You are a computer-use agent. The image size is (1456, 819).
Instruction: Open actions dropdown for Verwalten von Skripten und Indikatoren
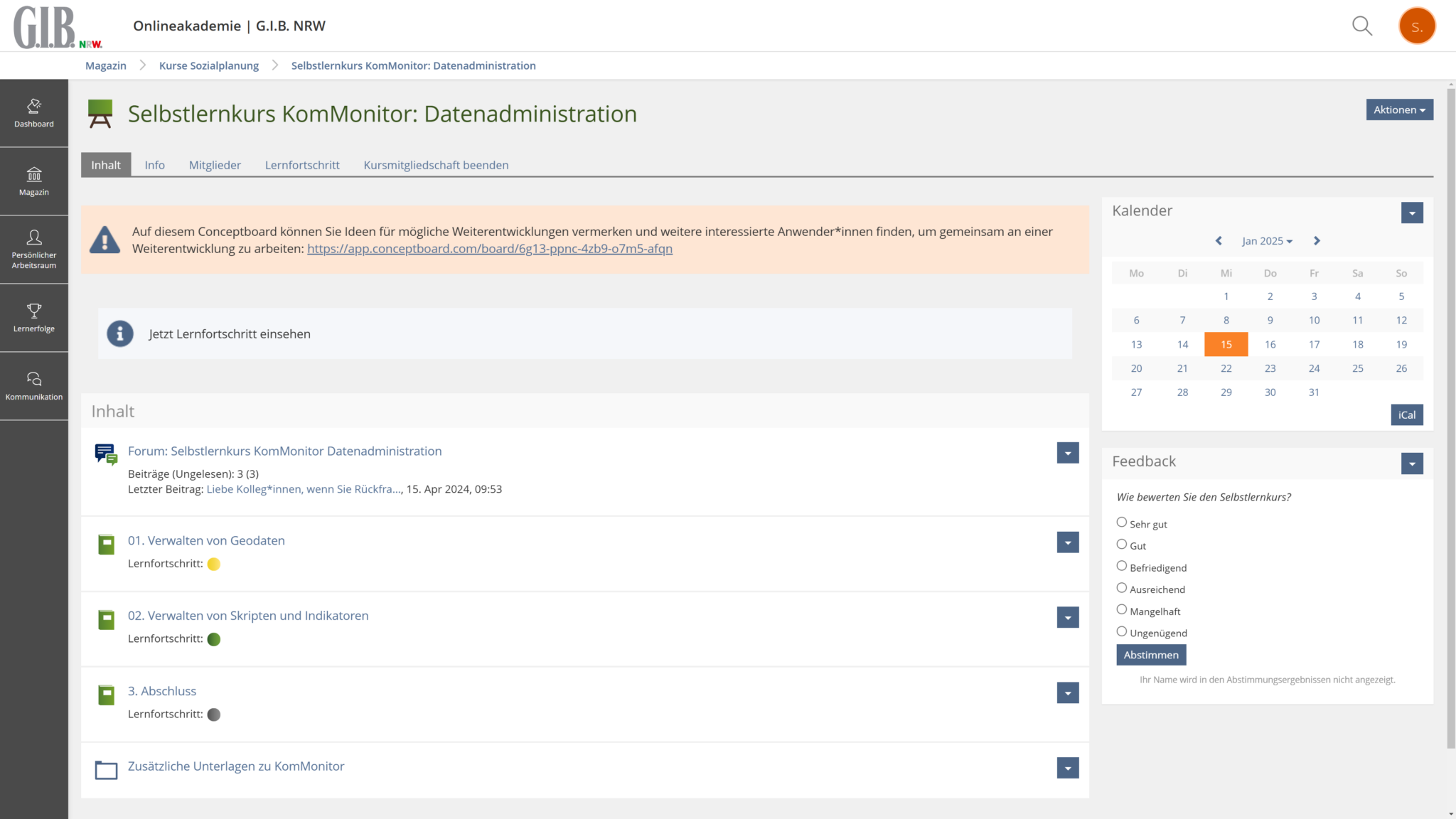click(1068, 618)
